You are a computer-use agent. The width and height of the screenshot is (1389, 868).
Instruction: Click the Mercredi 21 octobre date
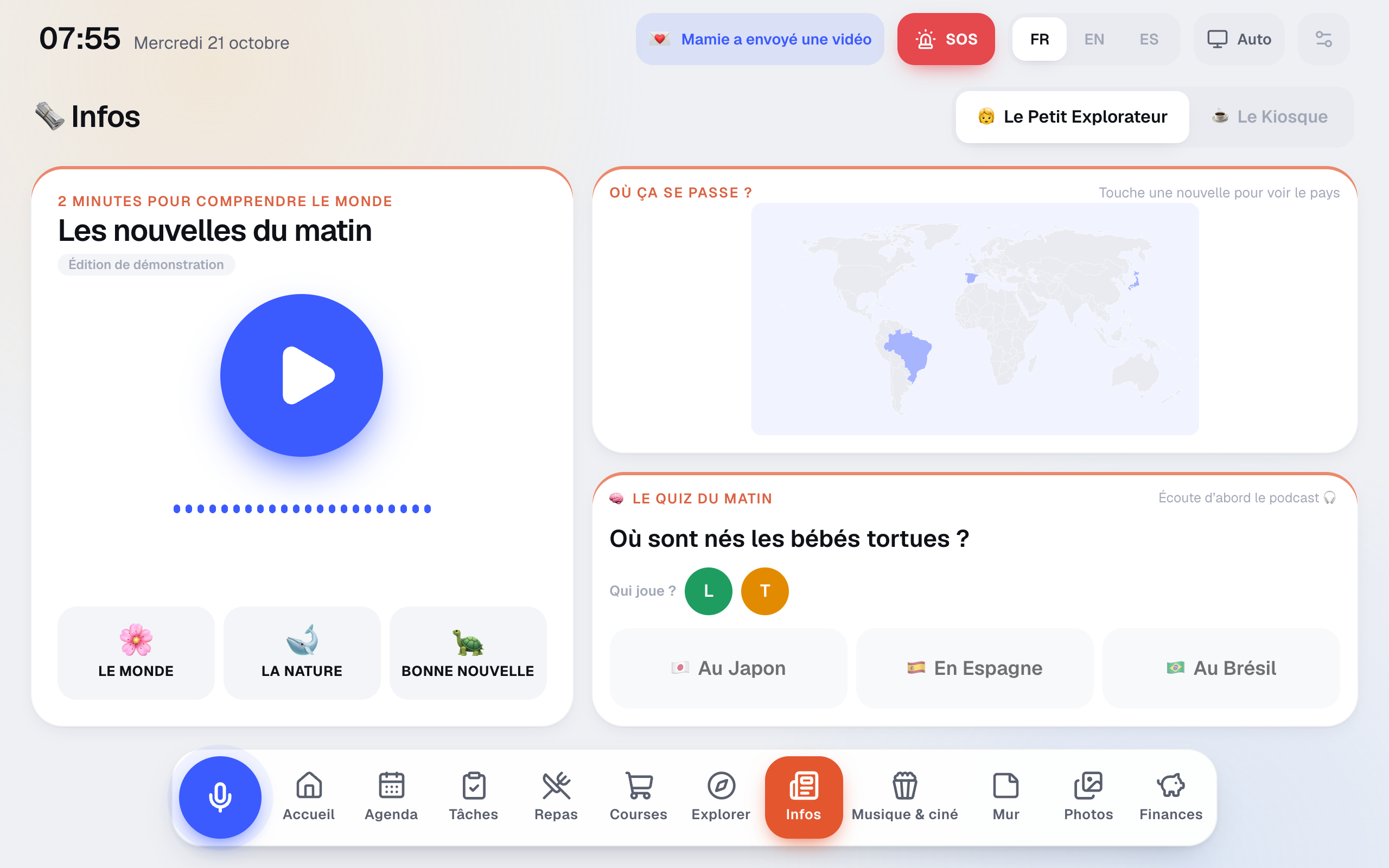[x=211, y=43]
